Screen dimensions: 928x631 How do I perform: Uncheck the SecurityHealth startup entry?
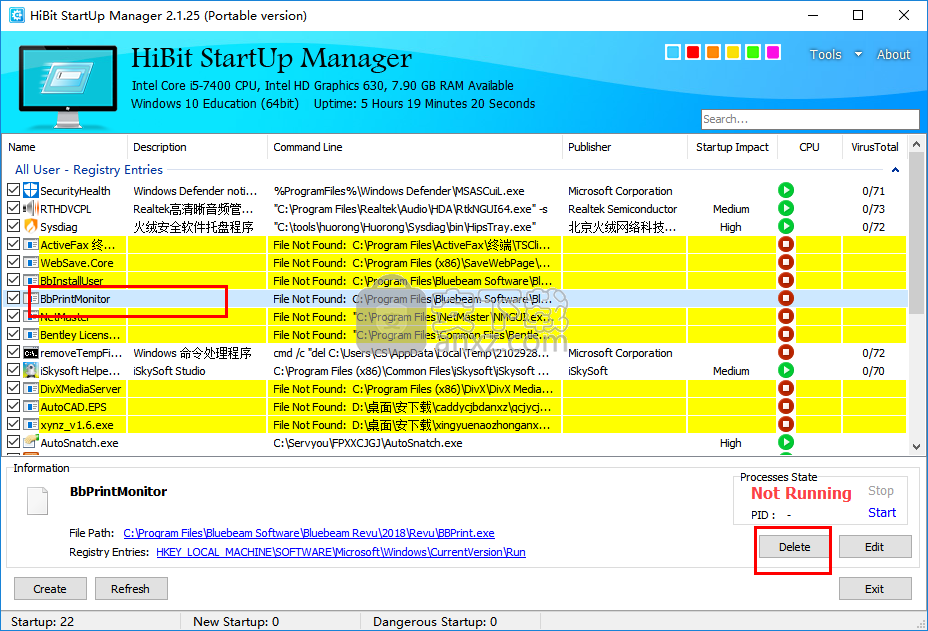[14, 190]
